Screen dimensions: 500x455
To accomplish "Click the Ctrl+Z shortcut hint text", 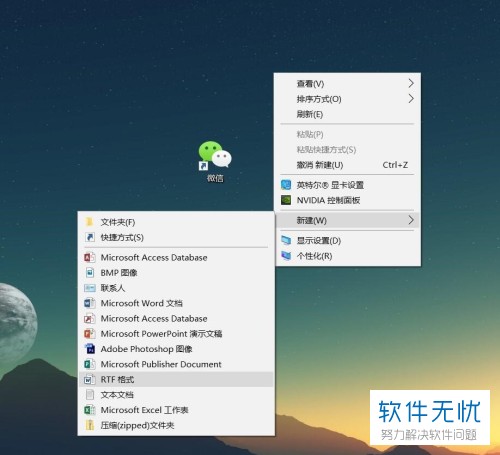I will pos(395,165).
